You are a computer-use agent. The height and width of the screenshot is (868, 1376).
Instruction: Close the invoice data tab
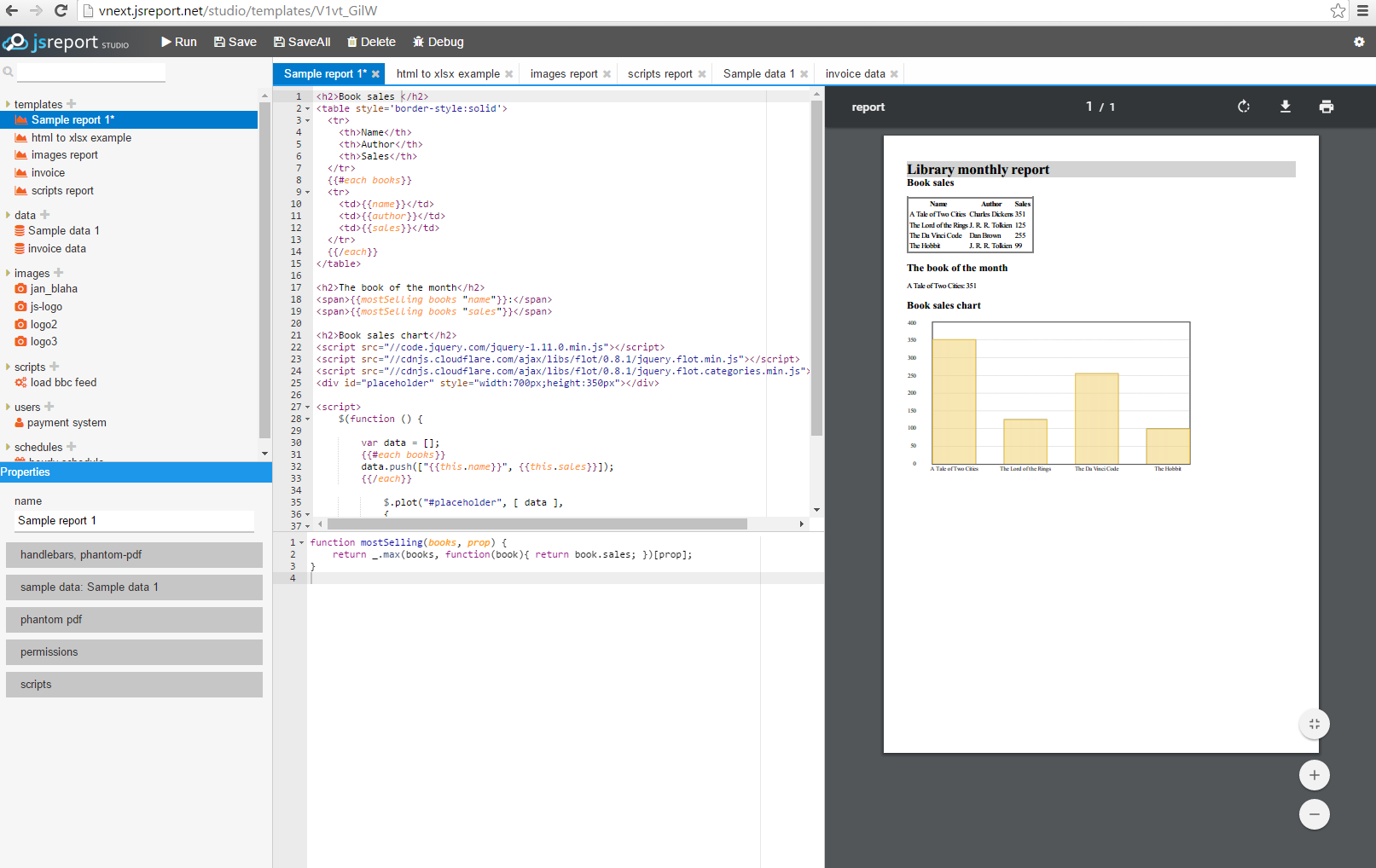(x=894, y=74)
